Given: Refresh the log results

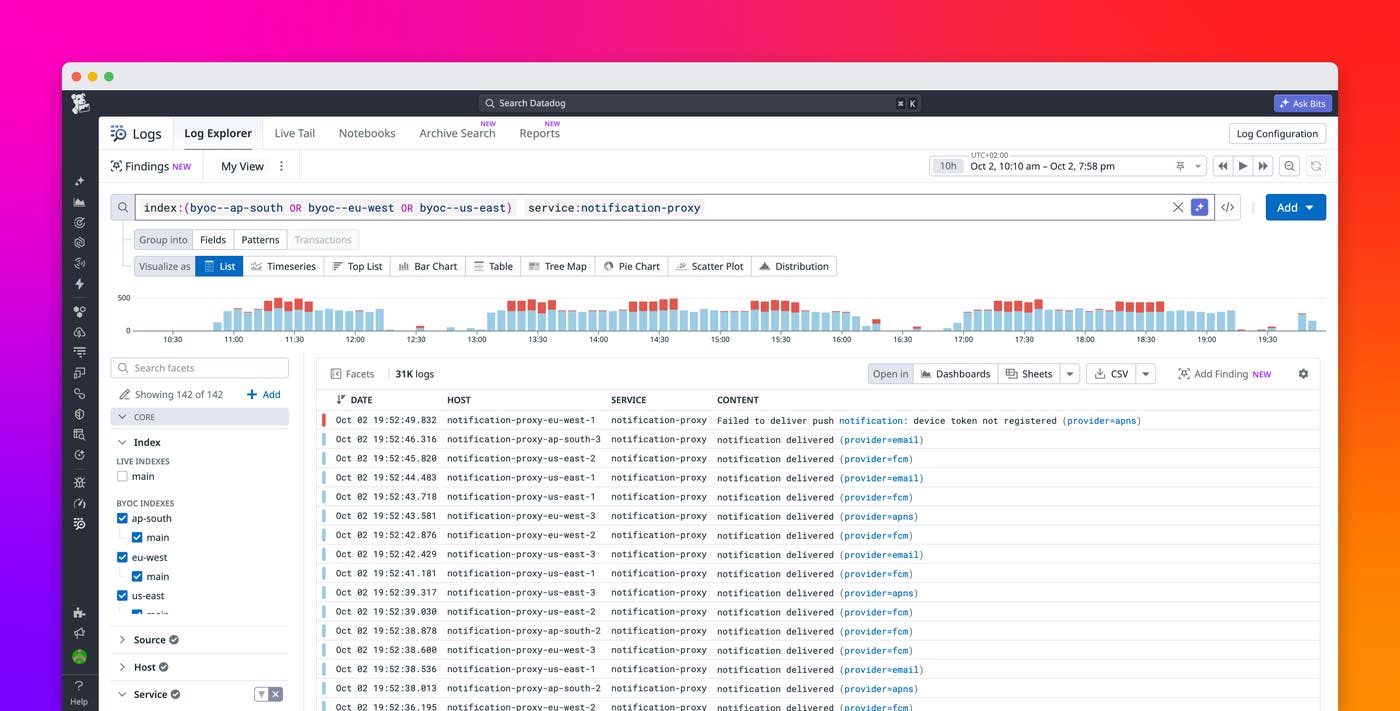Looking at the screenshot, I should tap(1316, 166).
